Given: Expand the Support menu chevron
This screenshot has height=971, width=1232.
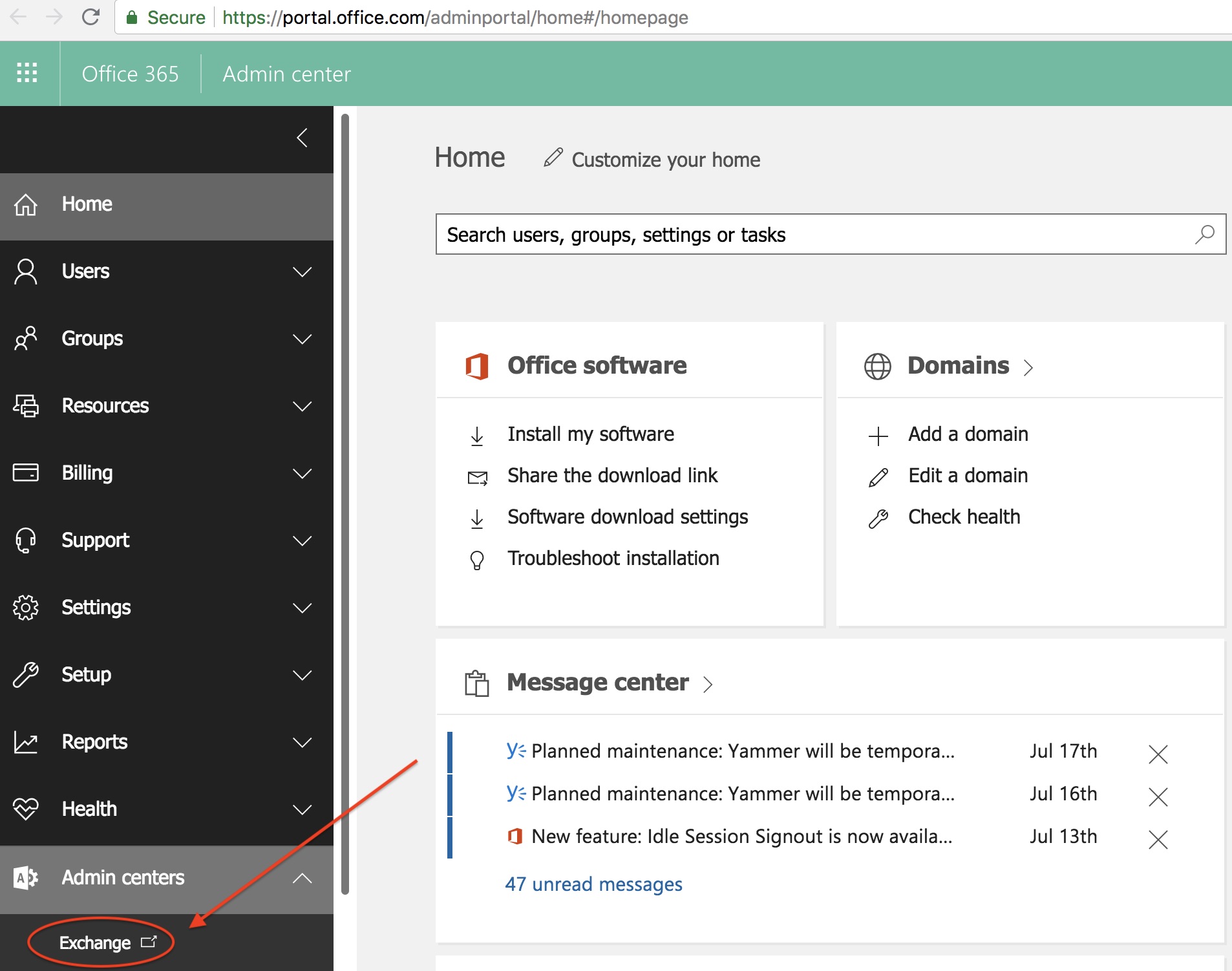Looking at the screenshot, I should click(302, 540).
